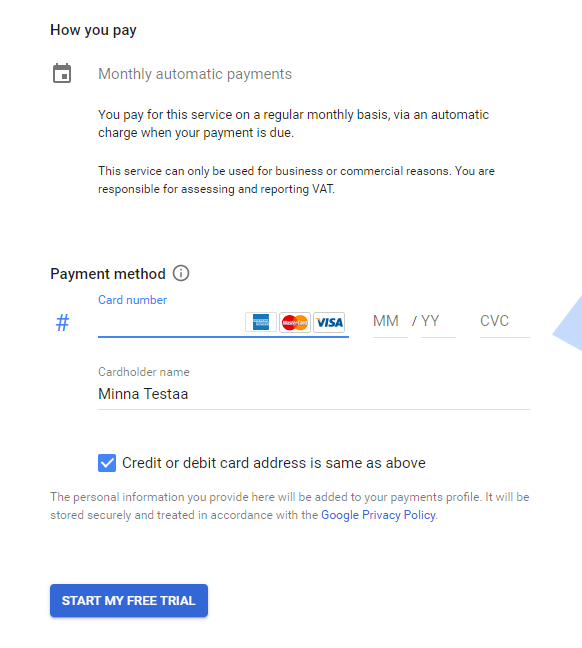Viewport: 582px width, 648px height.
Task: Click the card address same as above label
Action: (274, 463)
